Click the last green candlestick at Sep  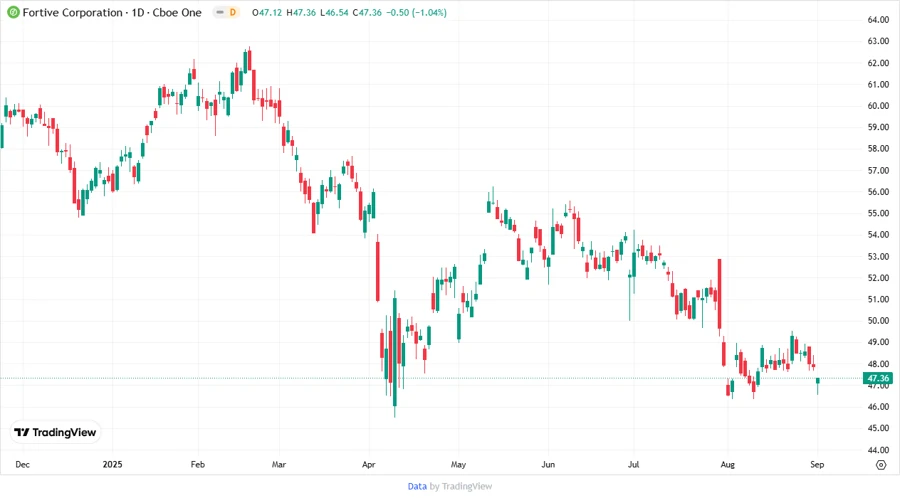pos(818,384)
